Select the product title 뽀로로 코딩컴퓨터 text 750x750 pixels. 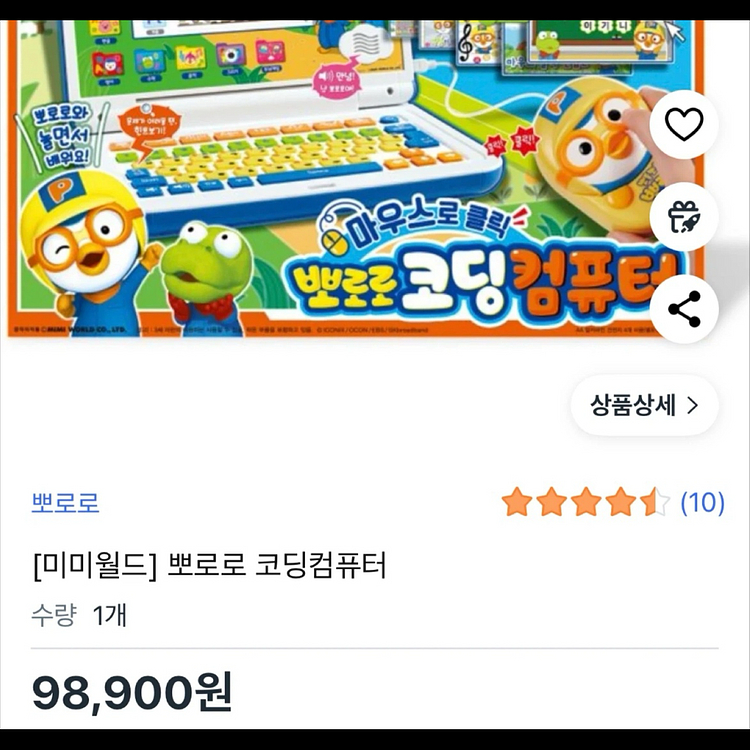[277, 565]
